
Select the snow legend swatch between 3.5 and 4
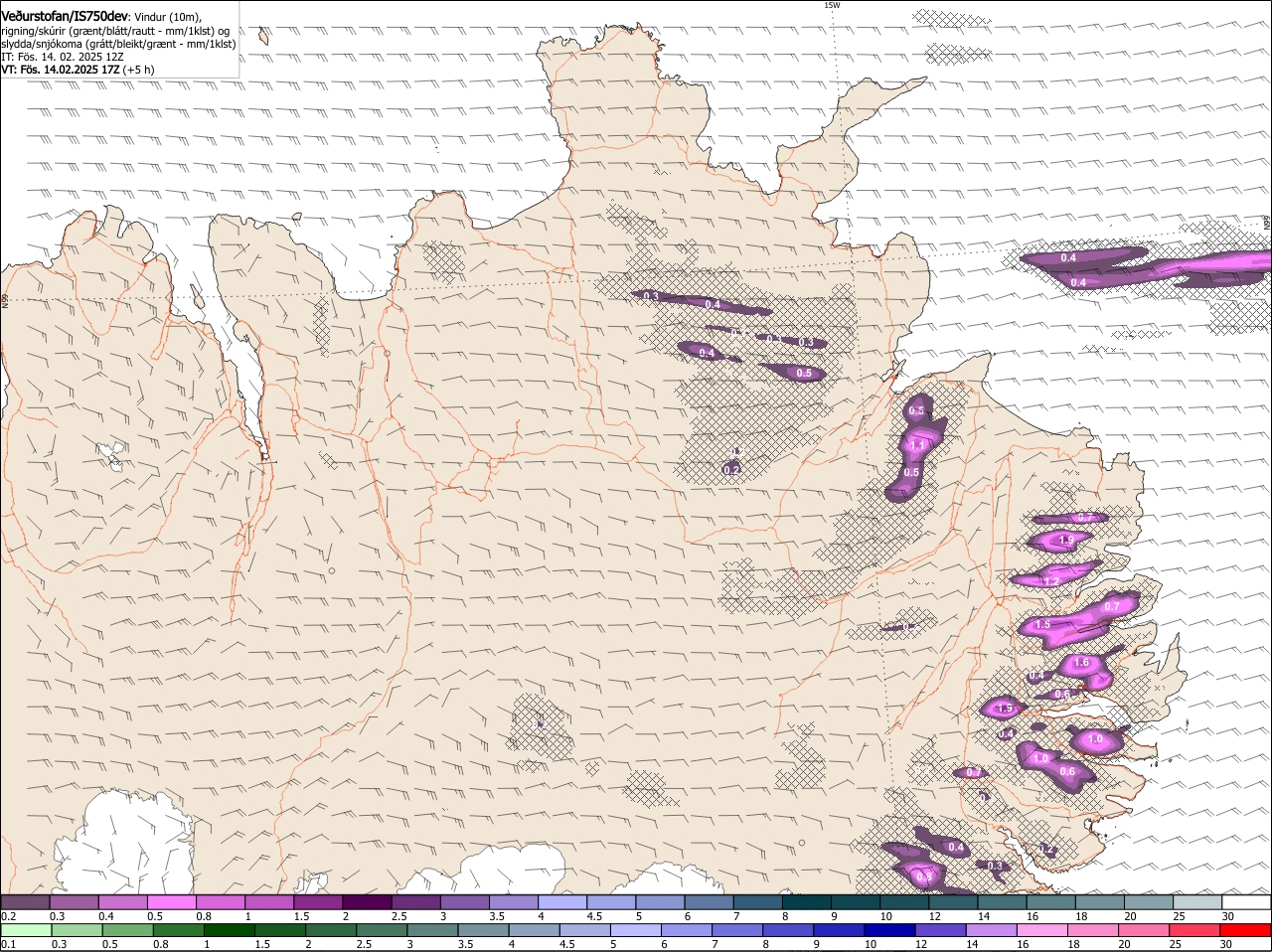(513, 902)
